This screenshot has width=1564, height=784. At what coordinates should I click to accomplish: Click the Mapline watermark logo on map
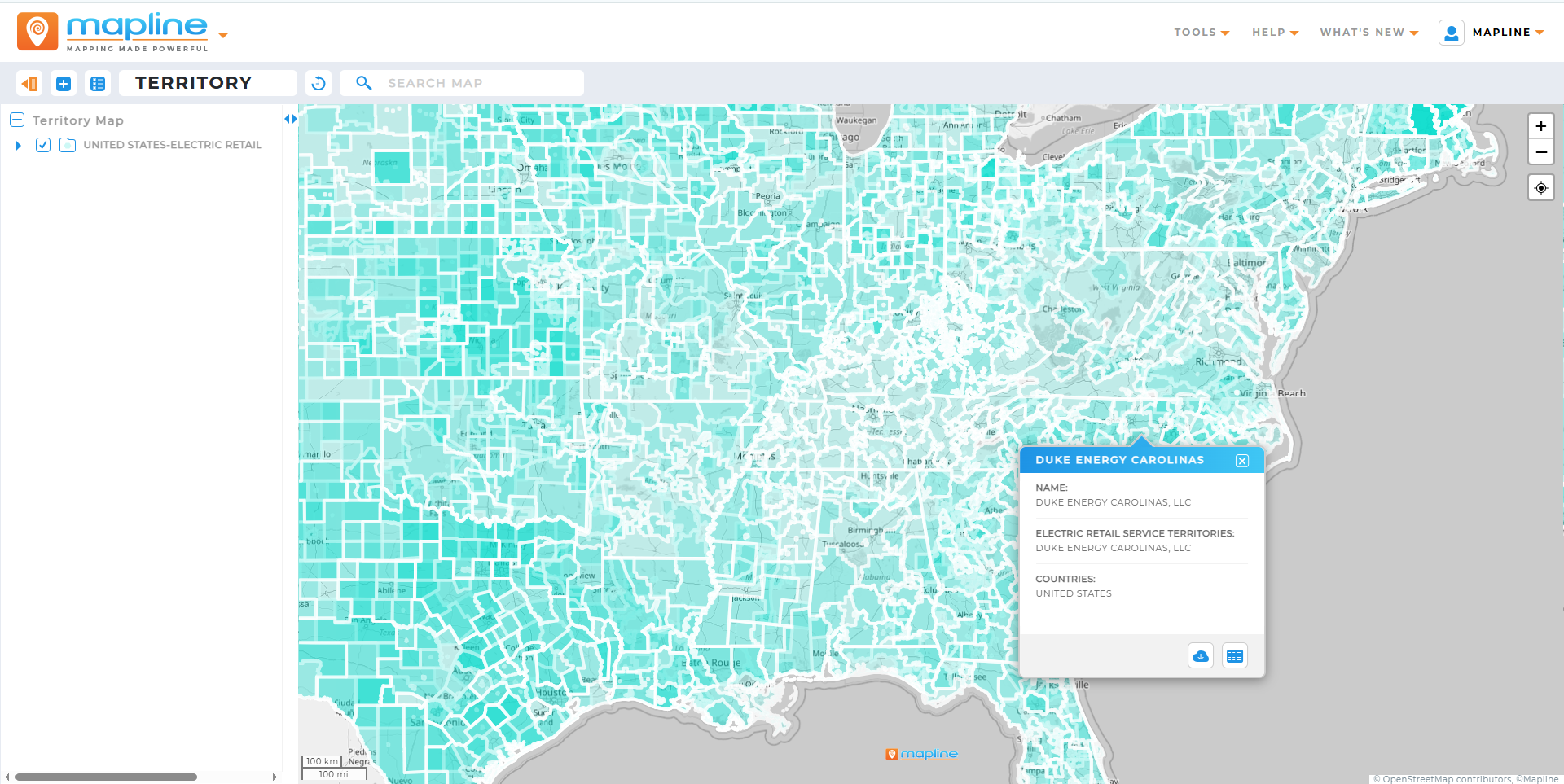(x=921, y=754)
